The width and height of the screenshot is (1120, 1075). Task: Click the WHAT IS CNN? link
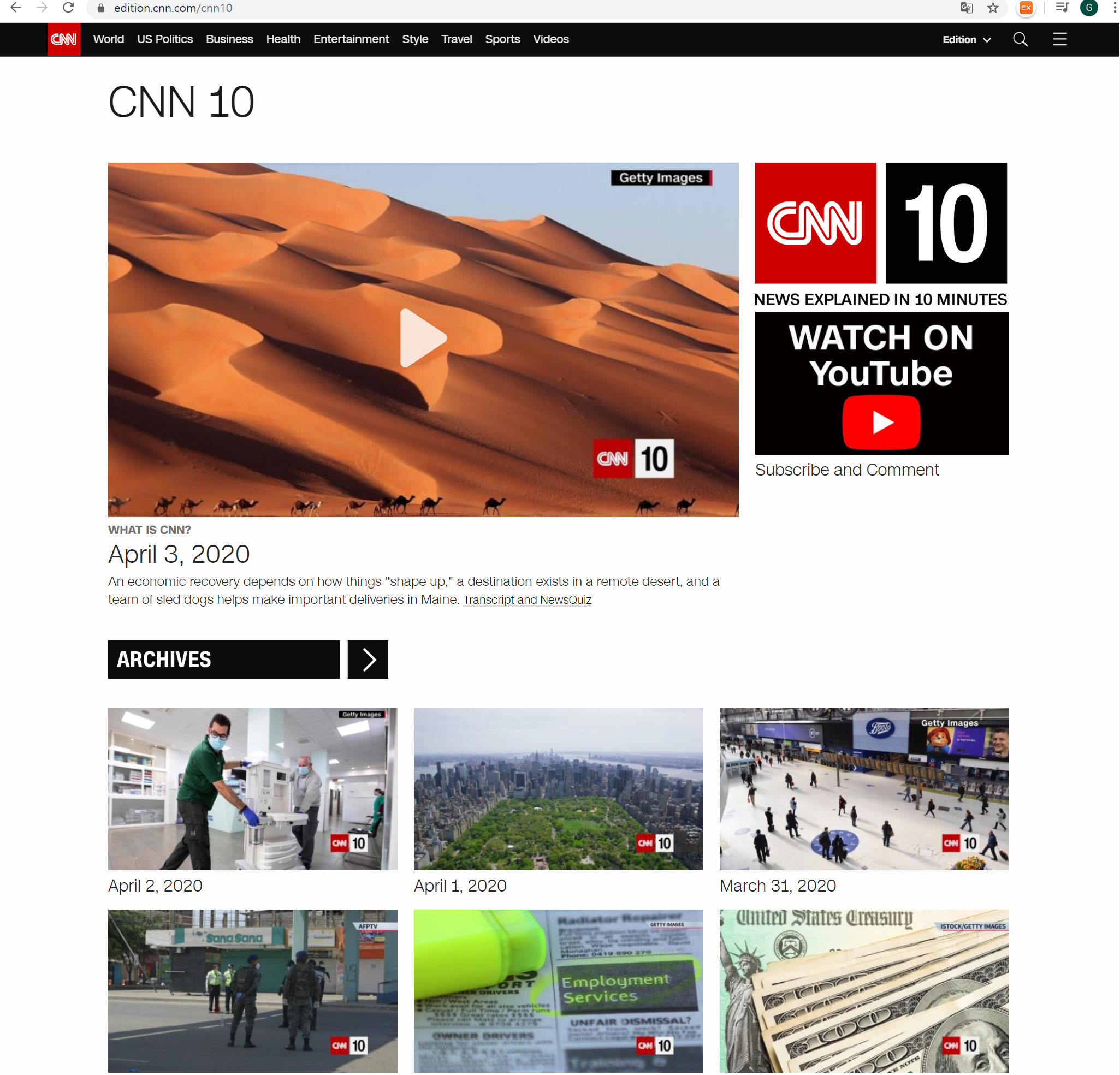(x=149, y=530)
